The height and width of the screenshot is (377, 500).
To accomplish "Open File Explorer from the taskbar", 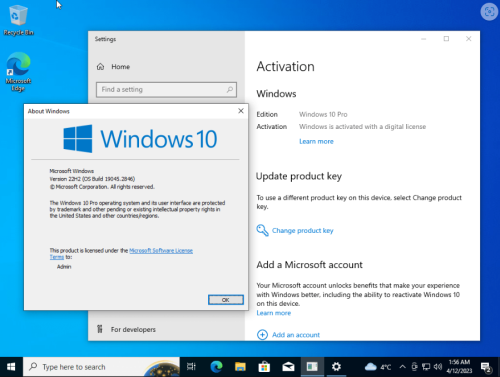I will [x=240, y=367].
